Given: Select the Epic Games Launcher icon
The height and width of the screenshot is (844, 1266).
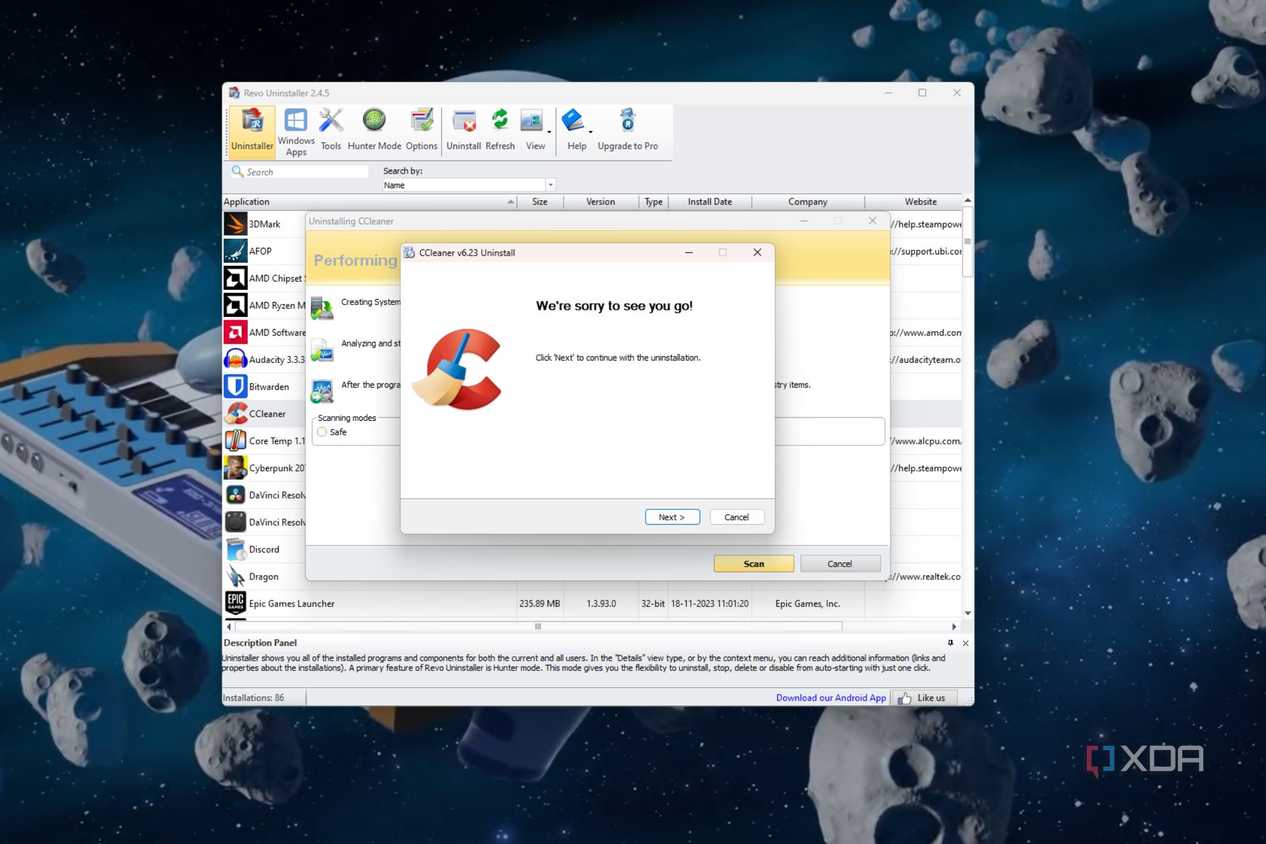Looking at the screenshot, I should coord(235,603).
